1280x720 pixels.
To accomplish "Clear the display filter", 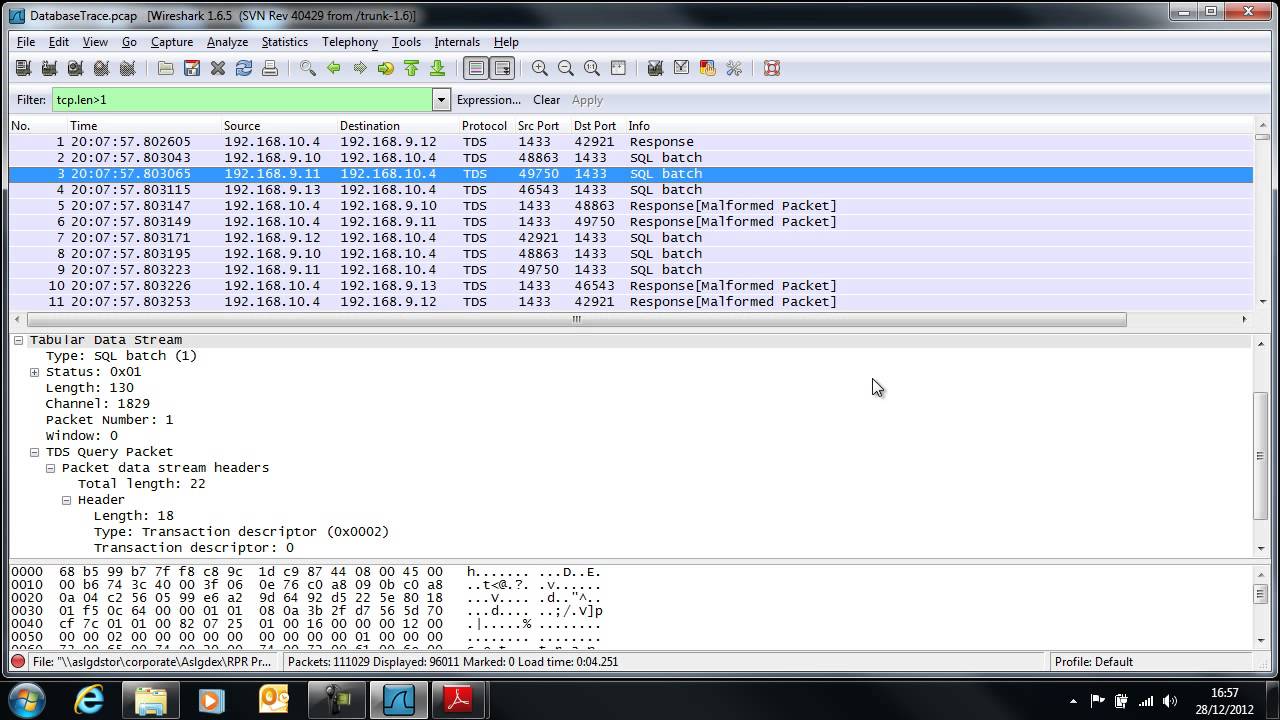I will [546, 100].
